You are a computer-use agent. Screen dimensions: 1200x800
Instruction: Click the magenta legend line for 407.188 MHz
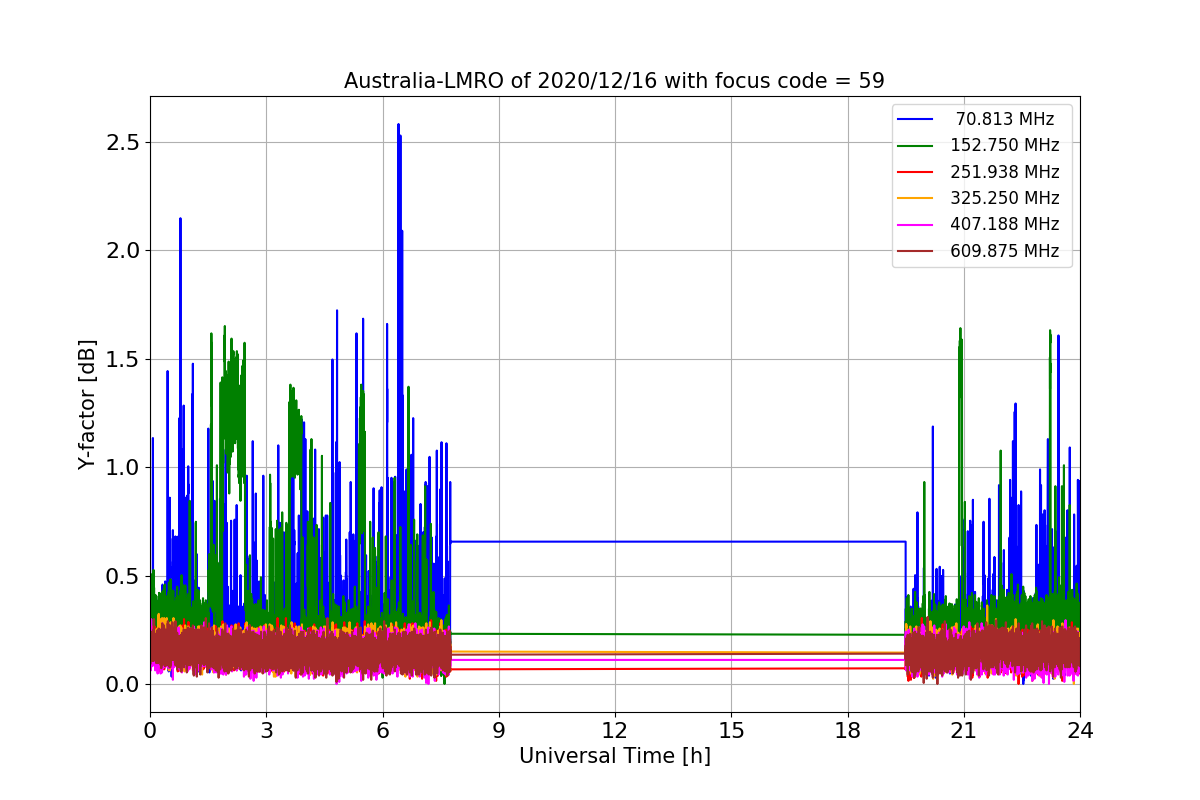[915, 225]
